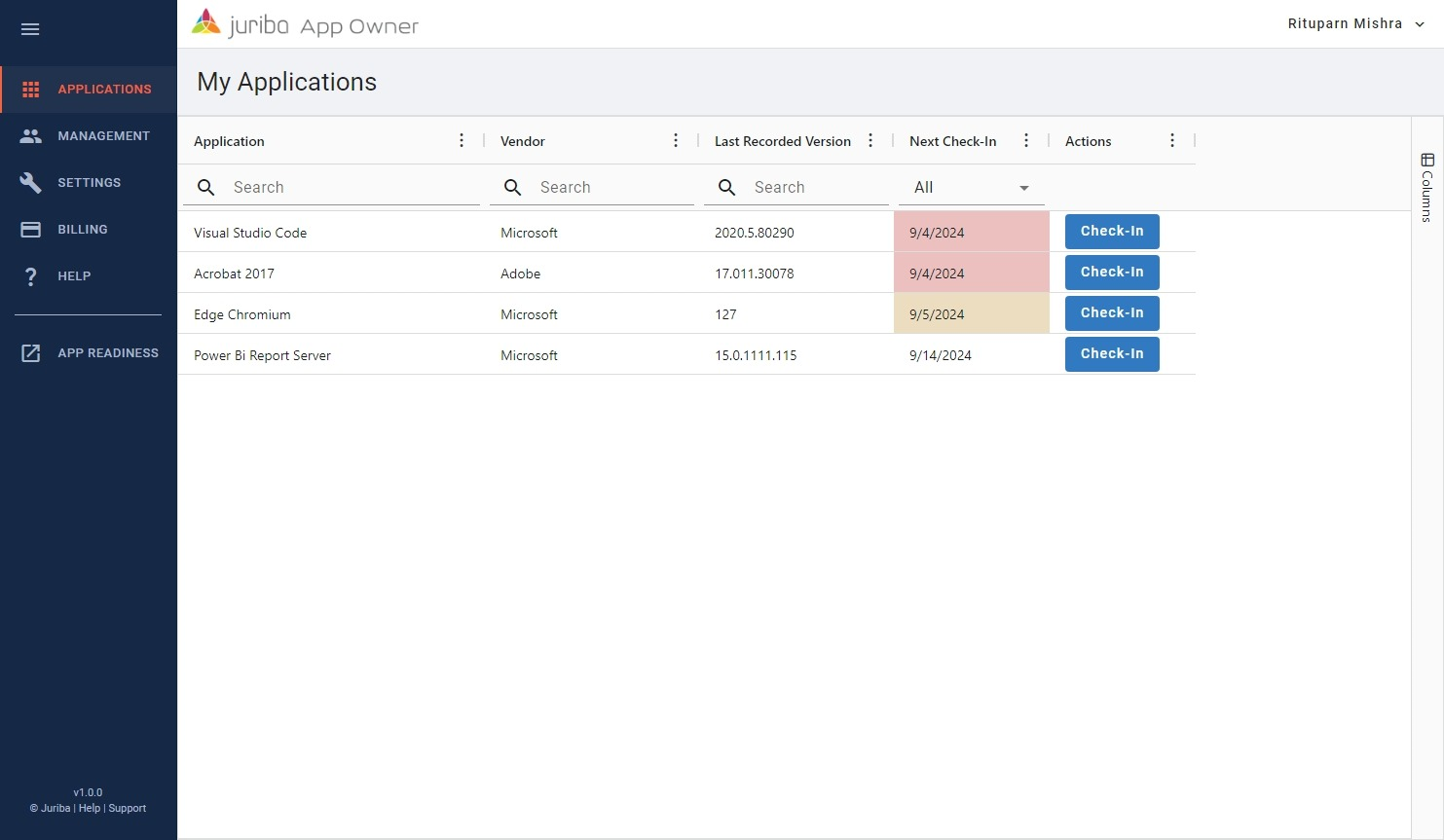Viewport: 1444px width, 840px height.
Task: Click the 9/5/2024 check-in date cell
Action: [972, 313]
